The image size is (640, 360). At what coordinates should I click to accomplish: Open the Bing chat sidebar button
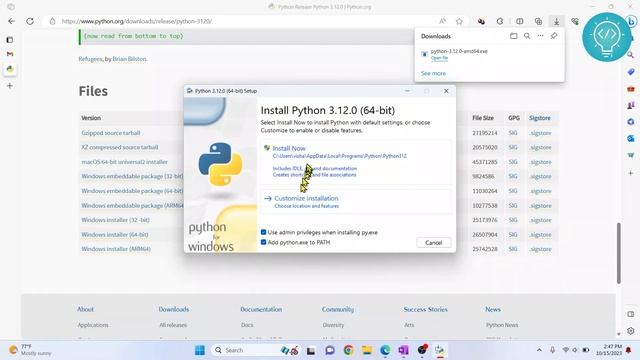click(x=631, y=21)
